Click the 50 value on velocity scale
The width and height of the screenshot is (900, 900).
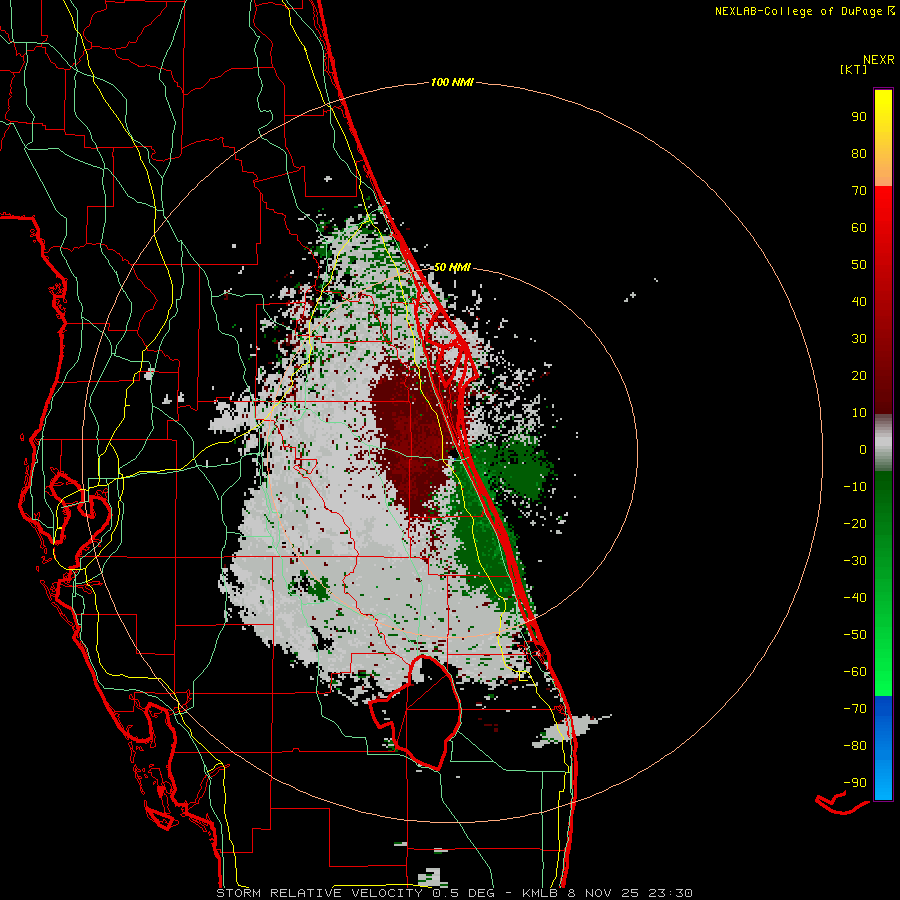tap(859, 265)
